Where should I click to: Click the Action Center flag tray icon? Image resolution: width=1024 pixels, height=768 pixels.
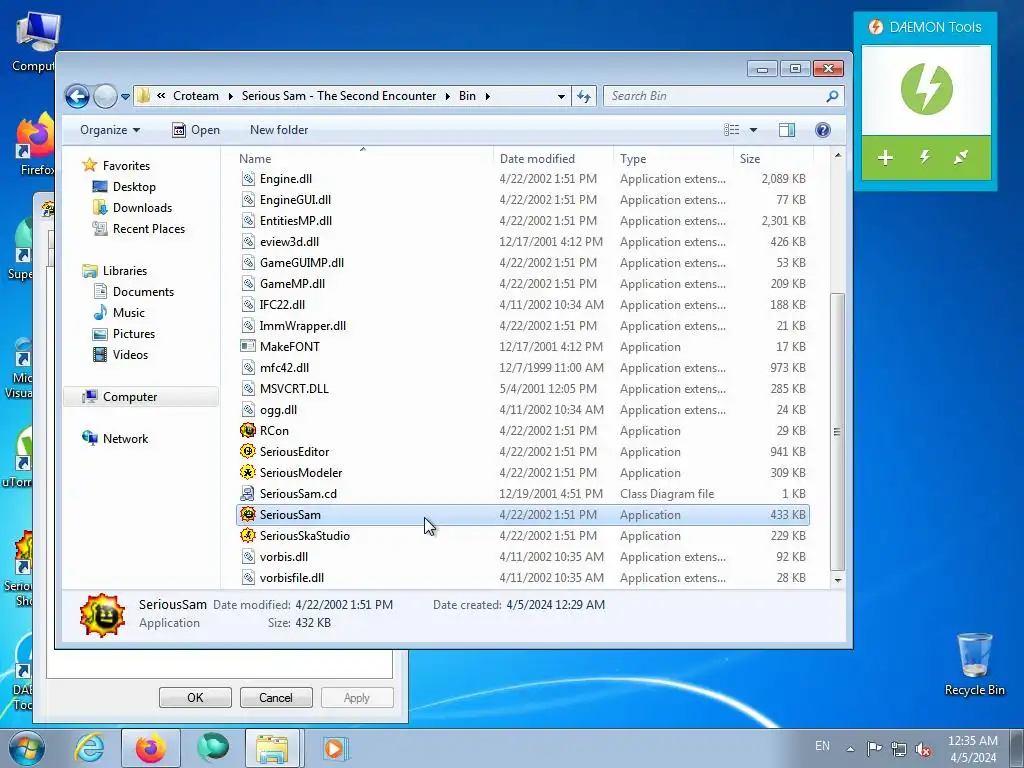874,748
